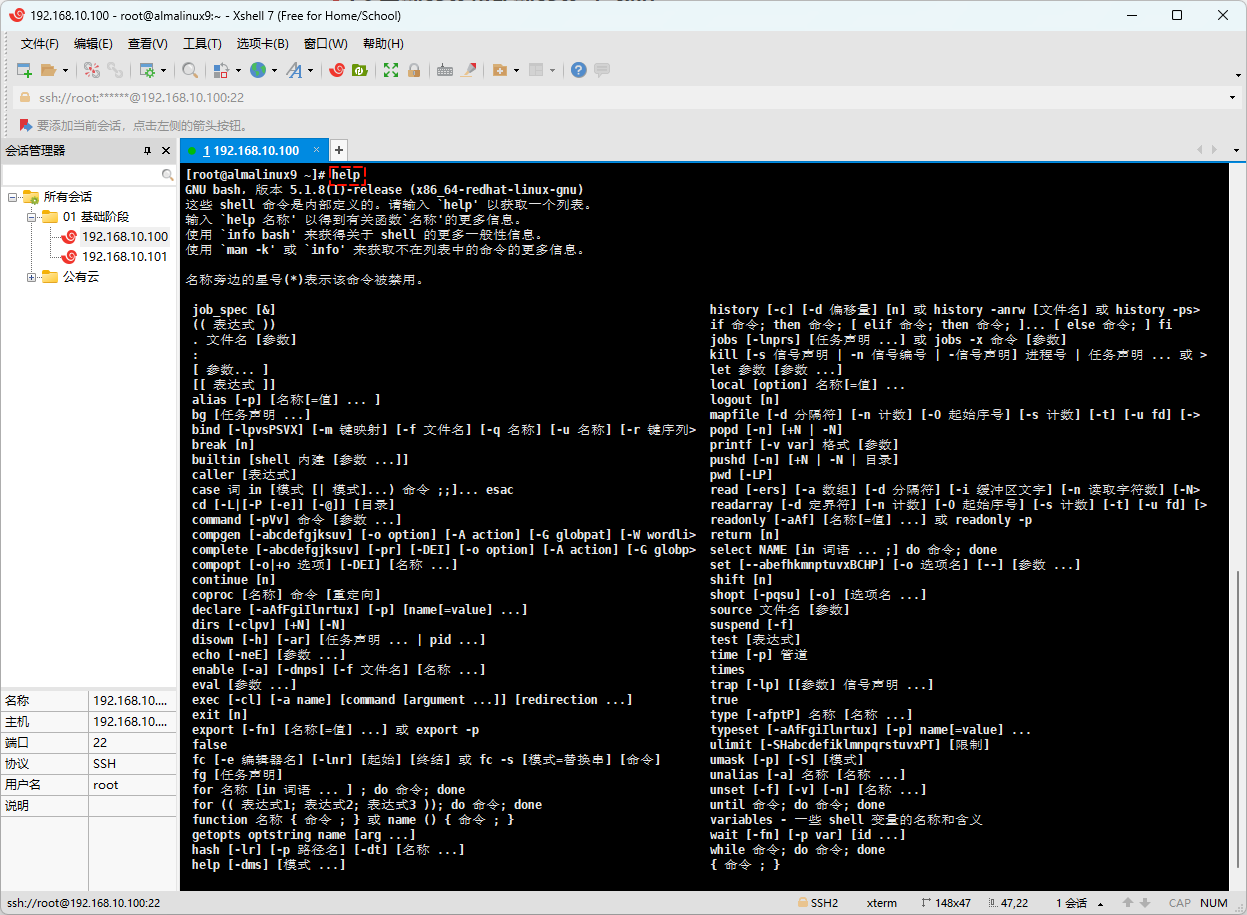Switch to the 1 192.168.10.100 session tab
Screen dimensions: 1247x915
click(x=250, y=150)
